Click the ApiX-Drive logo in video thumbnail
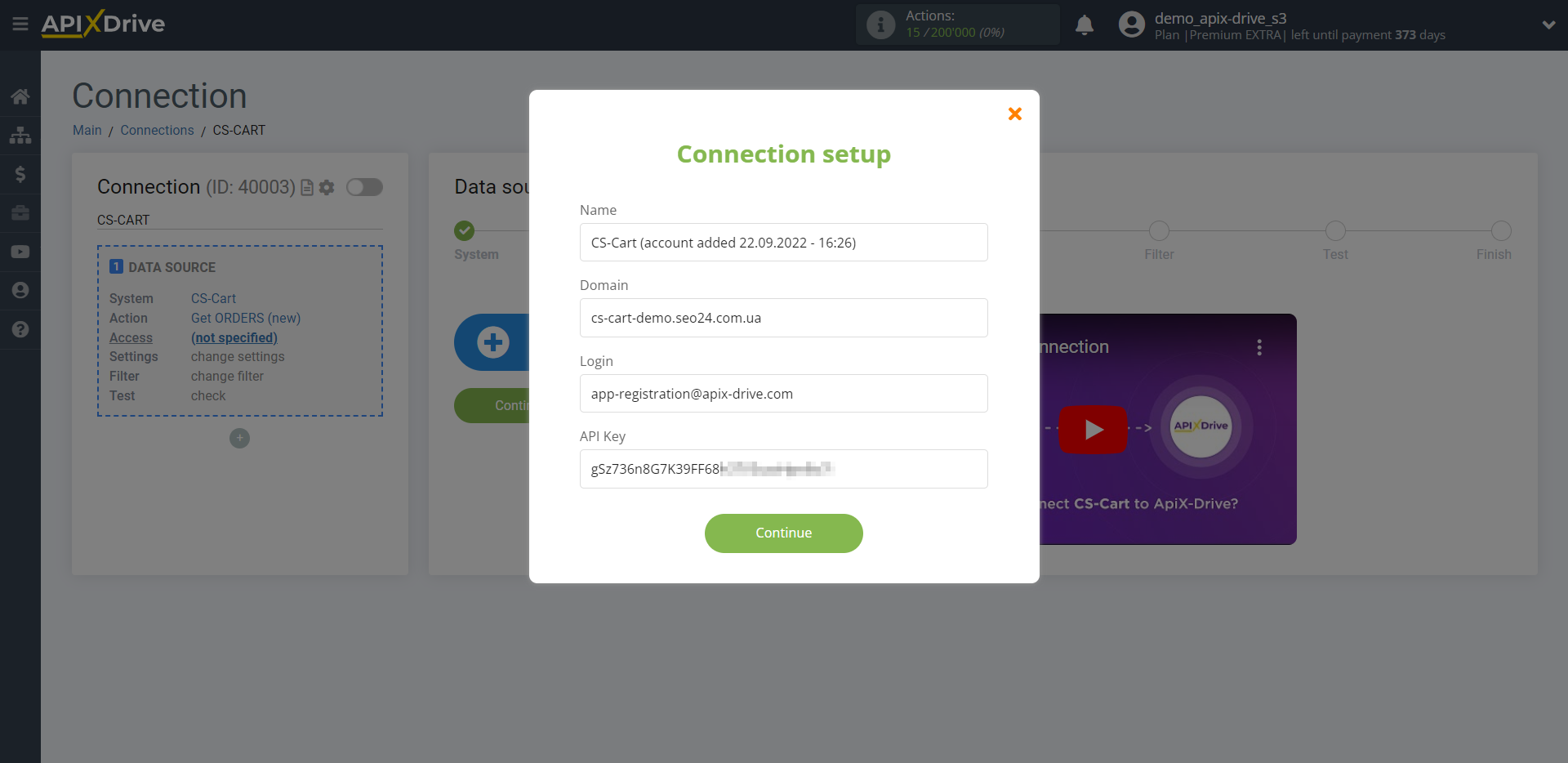Screen dimensions: 1568x763 (1200, 426)
